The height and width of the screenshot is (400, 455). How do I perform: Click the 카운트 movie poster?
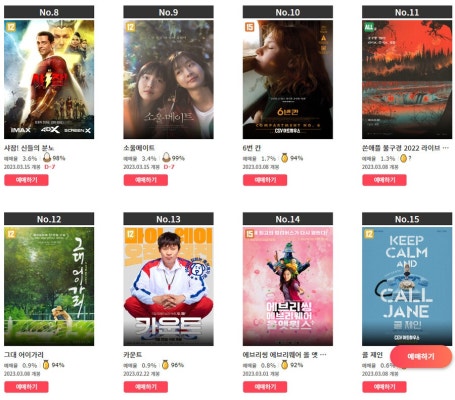click(168, 286)
